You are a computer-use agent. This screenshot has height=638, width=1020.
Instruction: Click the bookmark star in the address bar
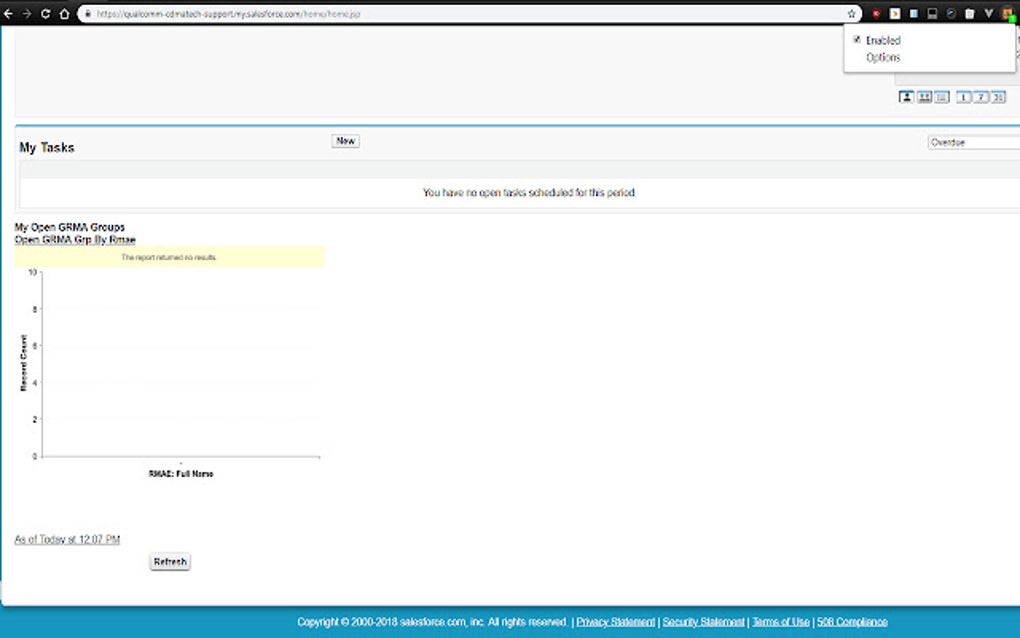pyautogui.click(x=851, y=13)
